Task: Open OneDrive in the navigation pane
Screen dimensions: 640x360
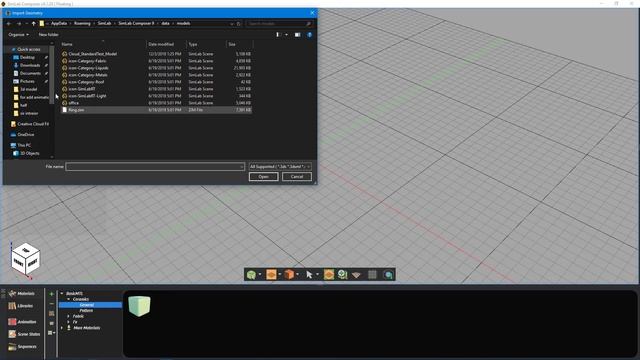Action: [x=26, y=134]
